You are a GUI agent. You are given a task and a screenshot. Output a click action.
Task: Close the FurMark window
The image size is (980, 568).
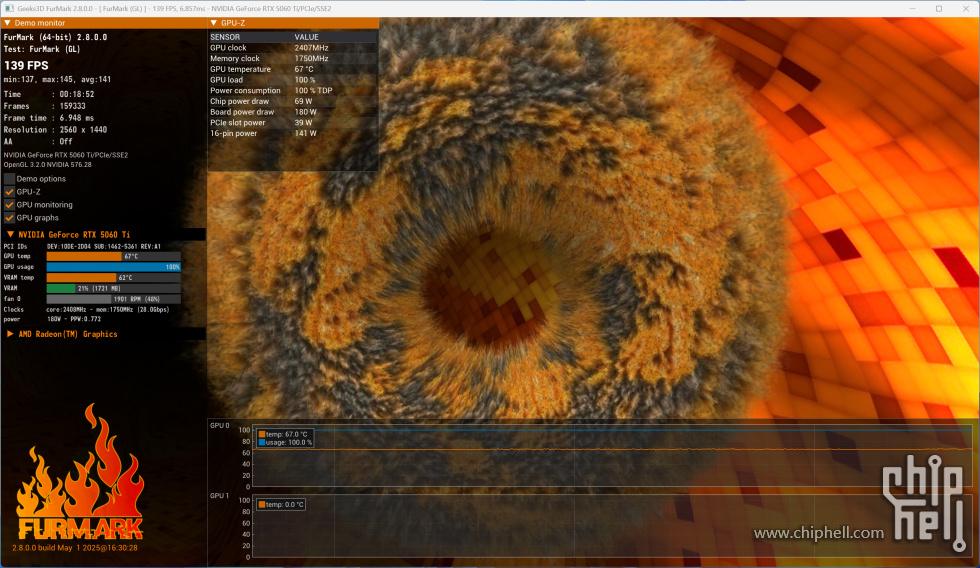point(966,9)
